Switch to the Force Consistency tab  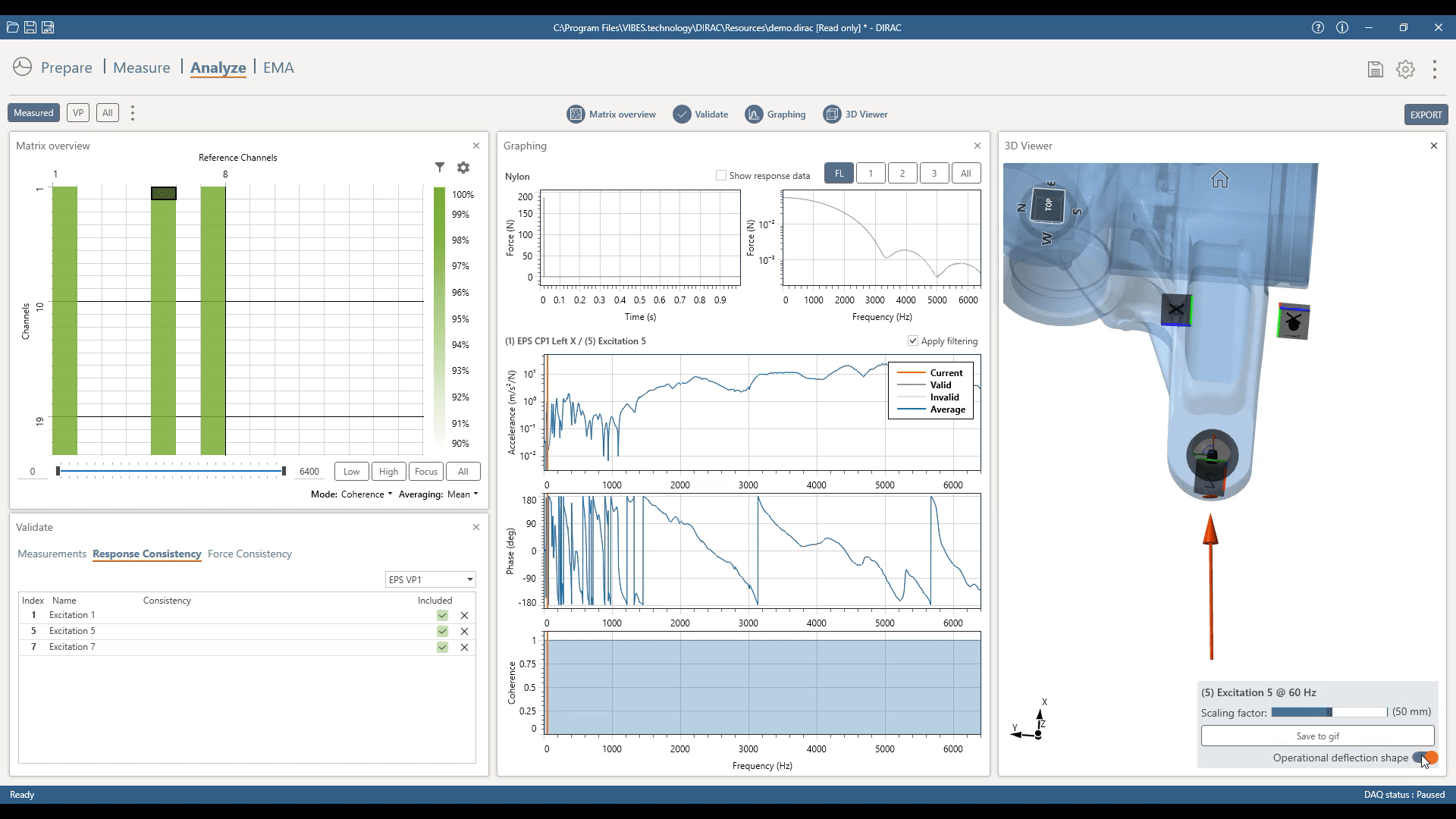[249, 554]
